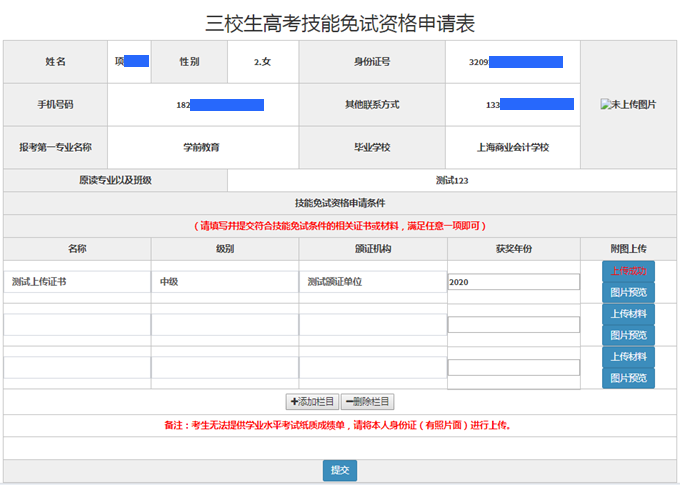Select the empty 获奖年份 field in second row

coord(513,325)
